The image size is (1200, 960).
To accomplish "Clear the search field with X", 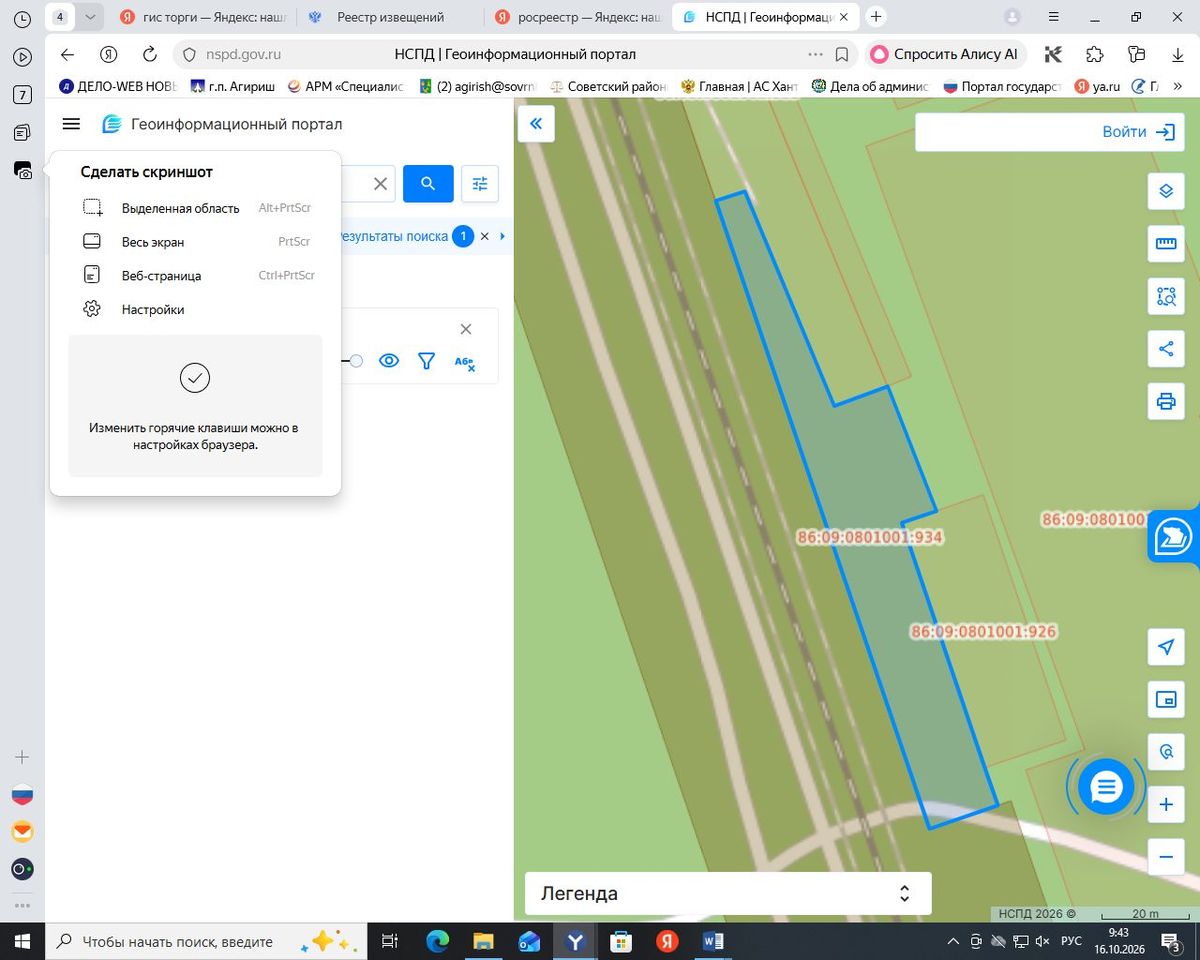I will 380,183.
